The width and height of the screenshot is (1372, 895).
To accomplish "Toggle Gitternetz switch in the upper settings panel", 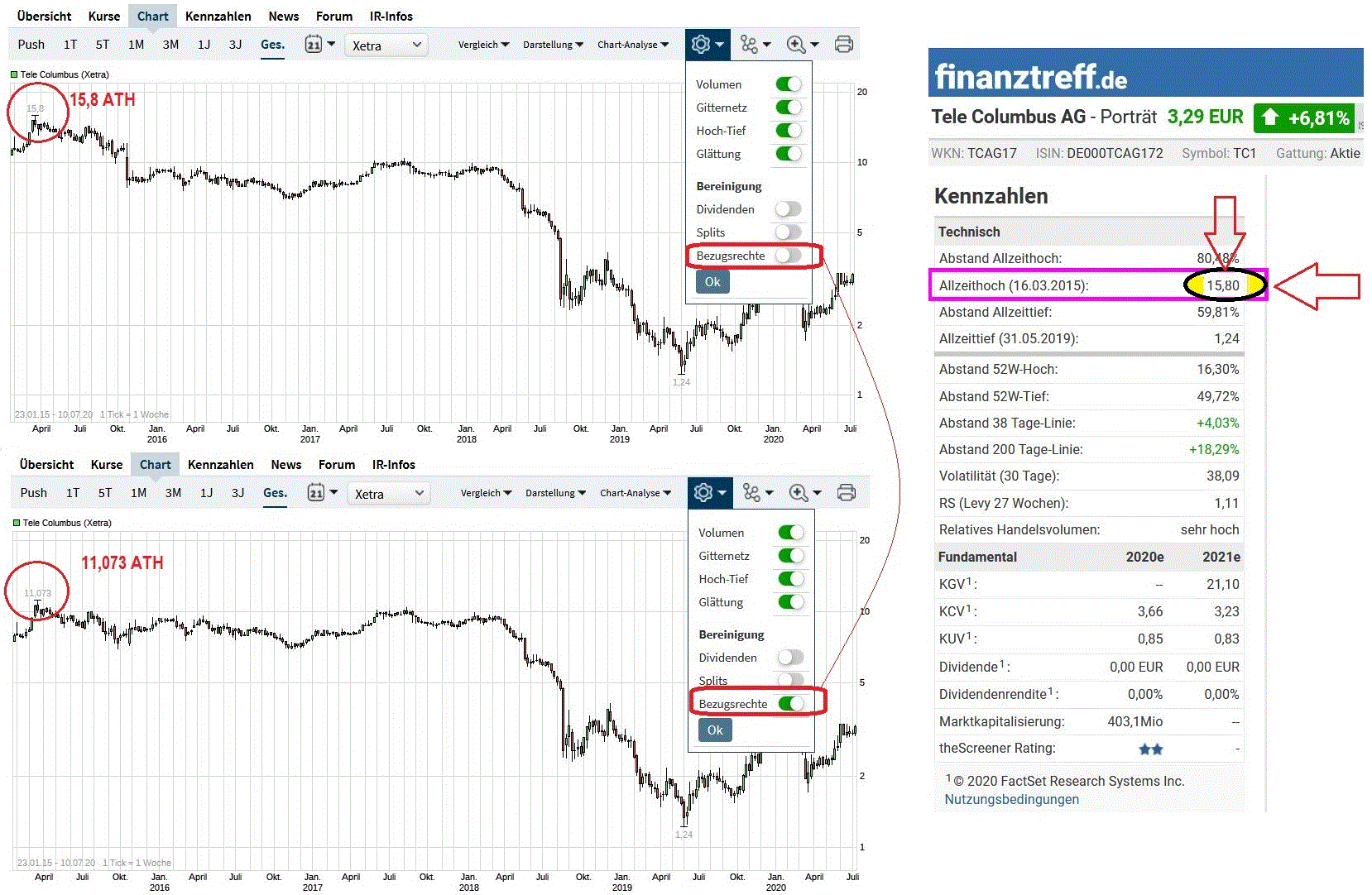I will pyautogui.click(x=789, y=108).
